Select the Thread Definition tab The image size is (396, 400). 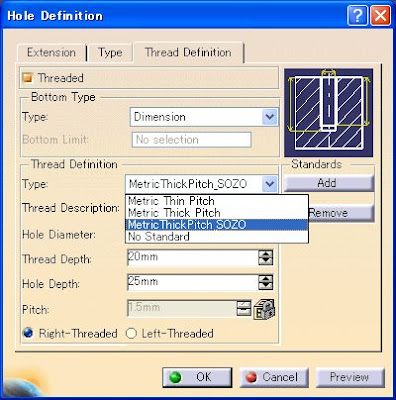click(x=188, y=52)
